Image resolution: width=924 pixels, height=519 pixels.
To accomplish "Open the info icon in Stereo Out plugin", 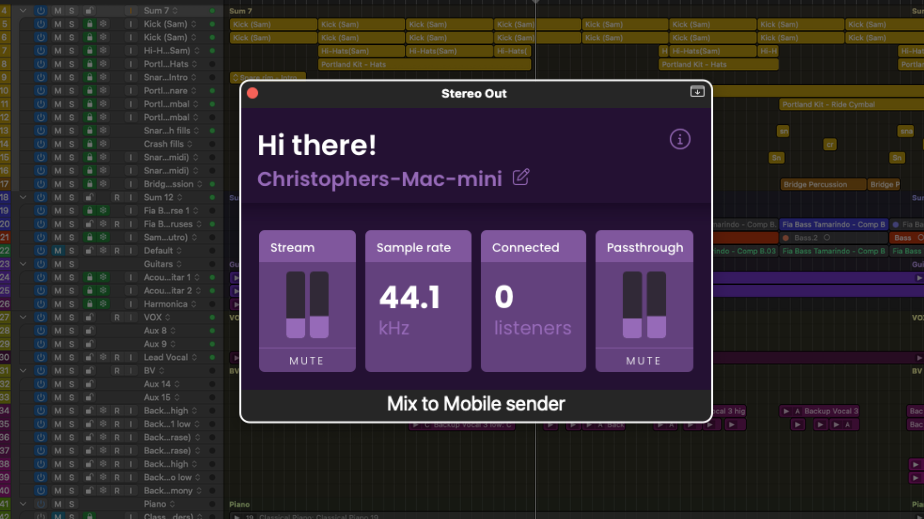I will tap(679, 140).
